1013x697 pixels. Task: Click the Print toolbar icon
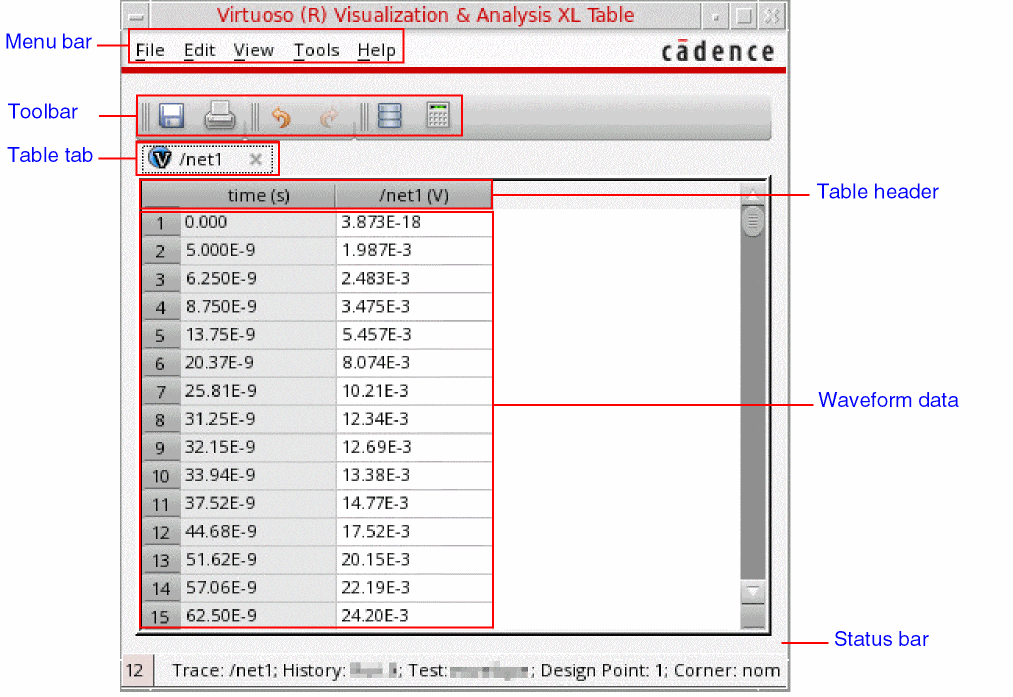pos(220,116)
